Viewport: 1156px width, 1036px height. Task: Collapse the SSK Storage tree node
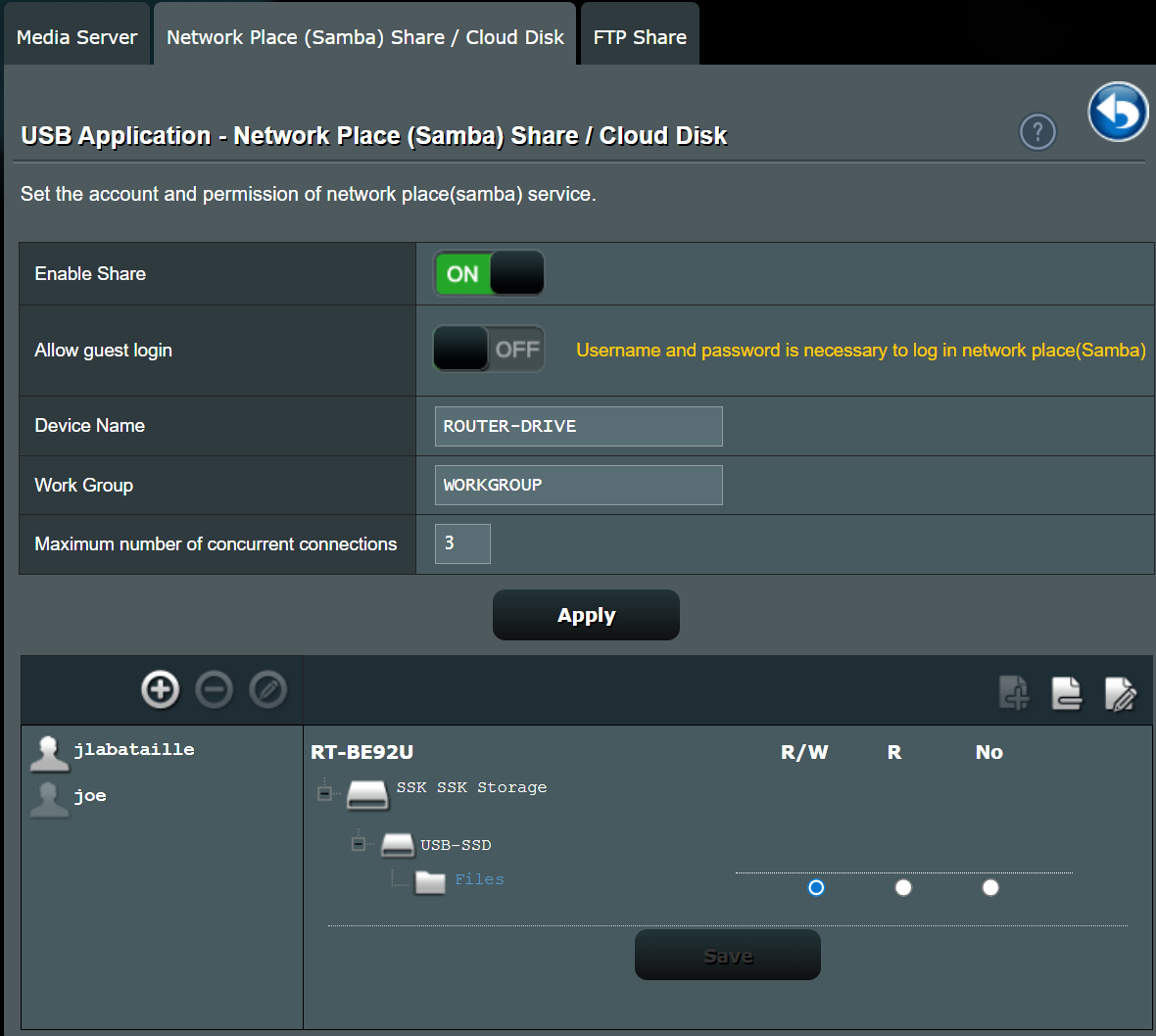(x=324, y=793)
